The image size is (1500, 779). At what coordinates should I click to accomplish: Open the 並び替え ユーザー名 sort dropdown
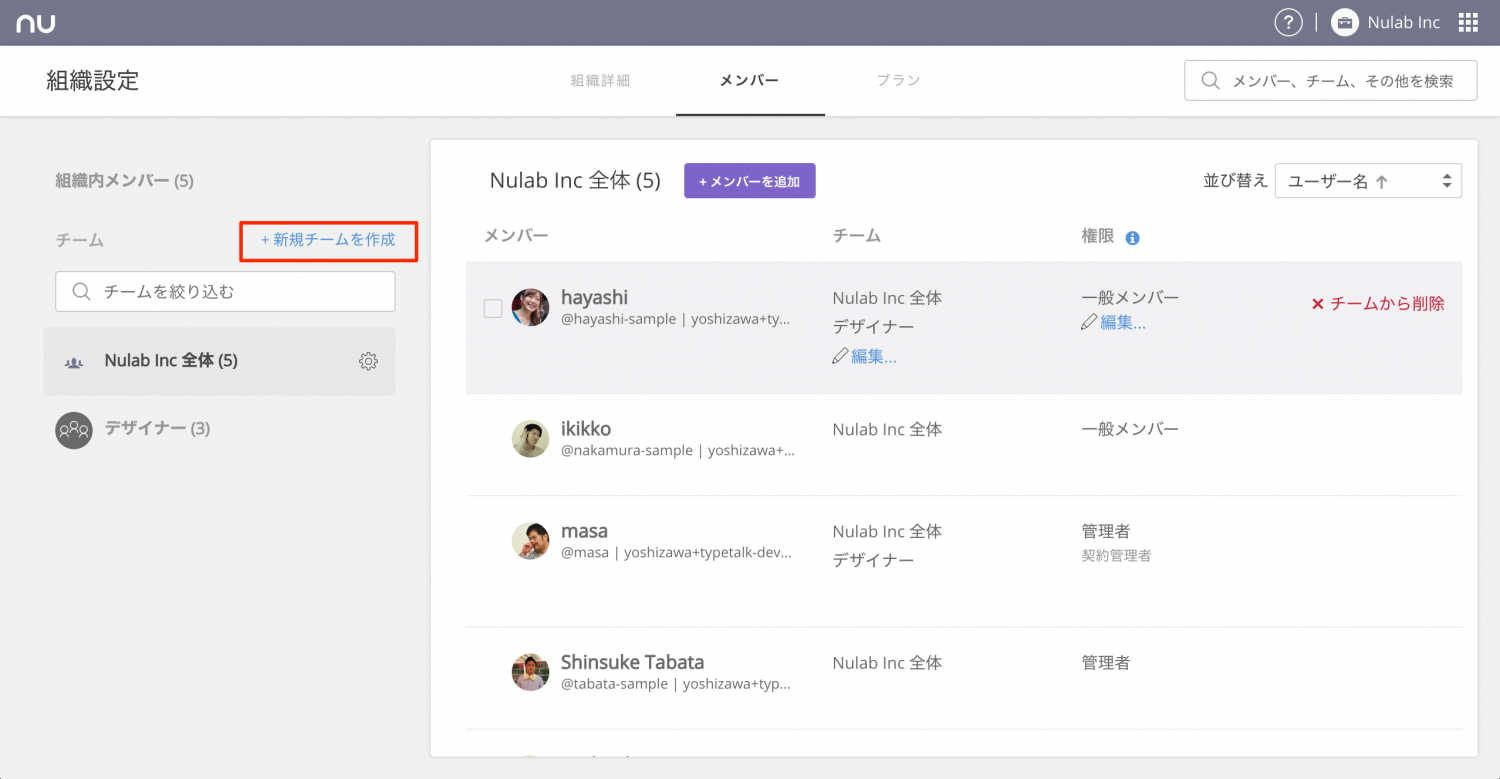[x=1368, y=181]
